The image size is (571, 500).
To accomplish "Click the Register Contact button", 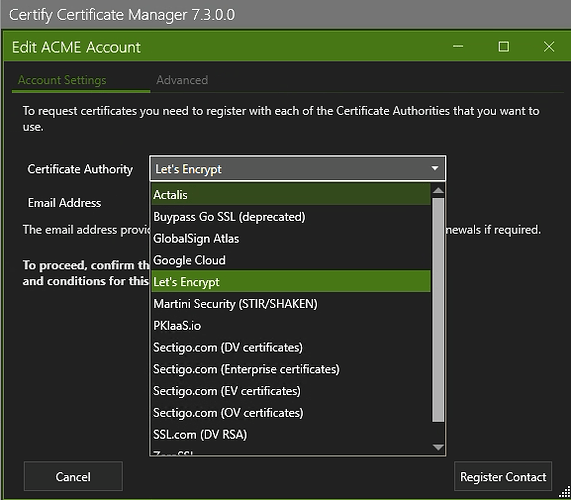I will tap(503, 476).
